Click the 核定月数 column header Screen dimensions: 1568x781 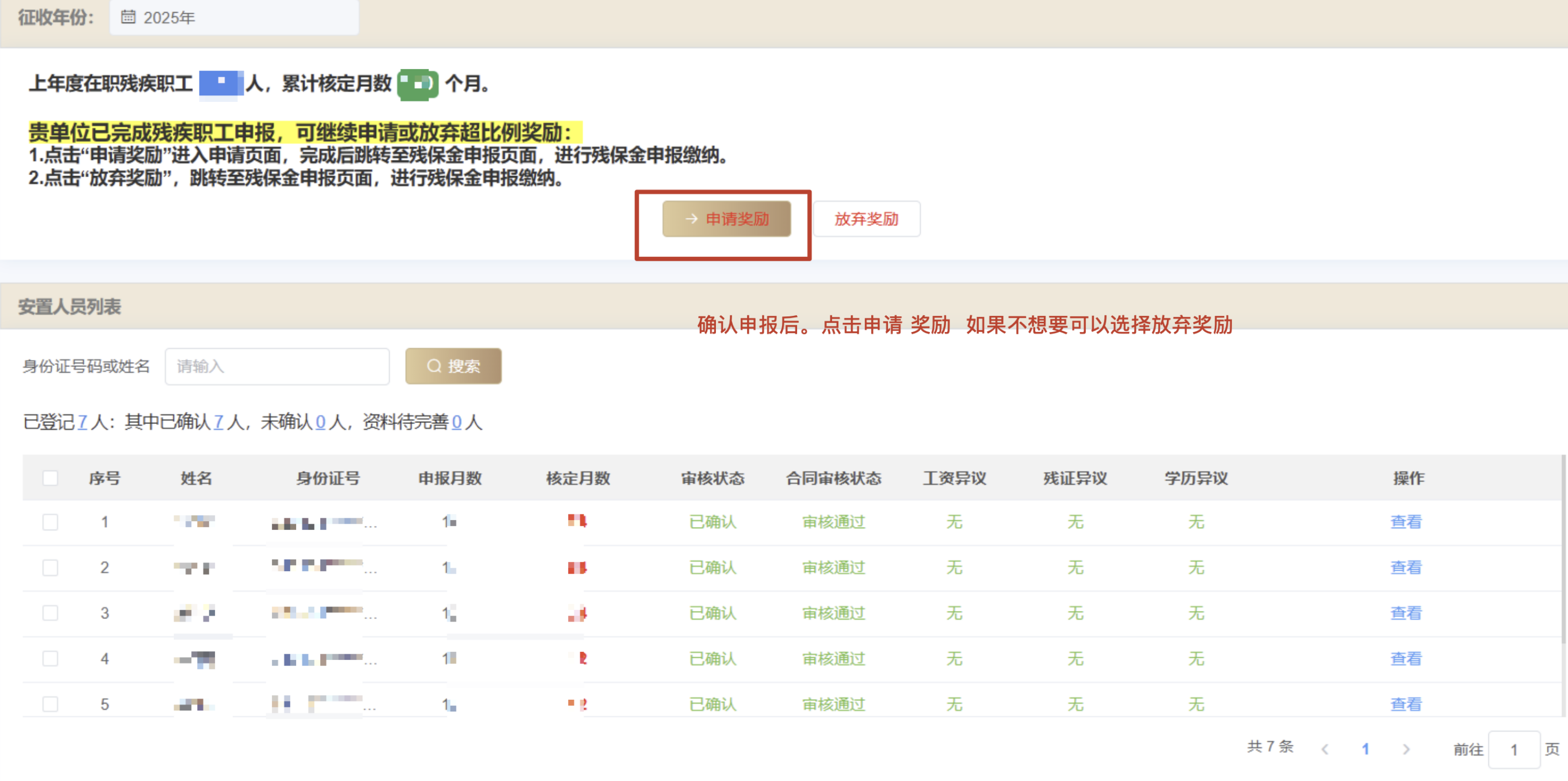pos(578,478)
